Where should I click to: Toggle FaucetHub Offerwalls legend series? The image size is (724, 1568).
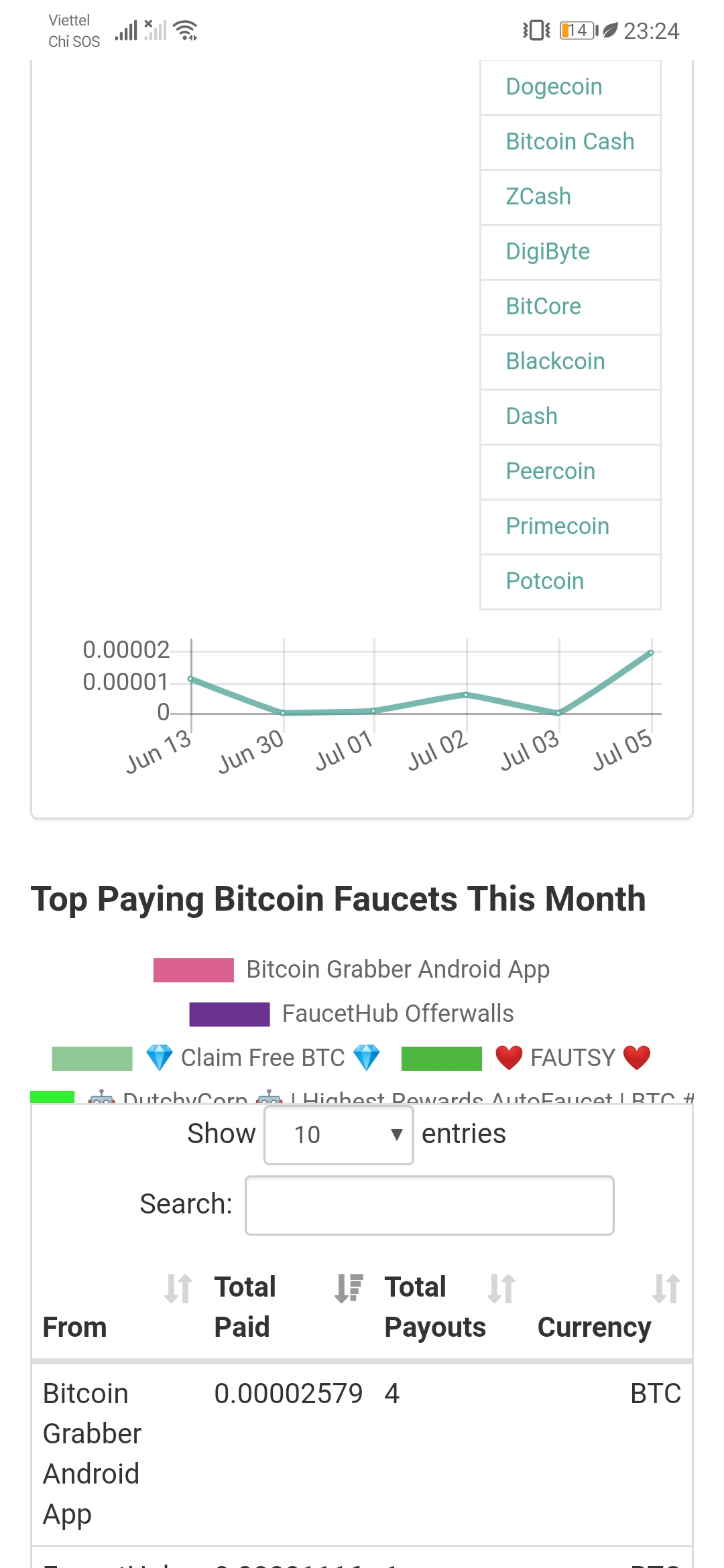coord(398,1013)
